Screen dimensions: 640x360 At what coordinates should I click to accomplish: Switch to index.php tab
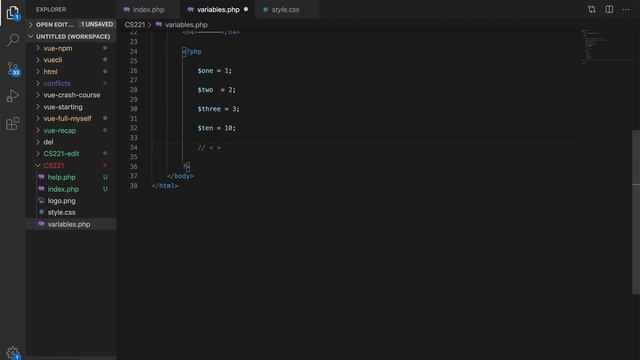pyautogui.click(x=148, y=9)
